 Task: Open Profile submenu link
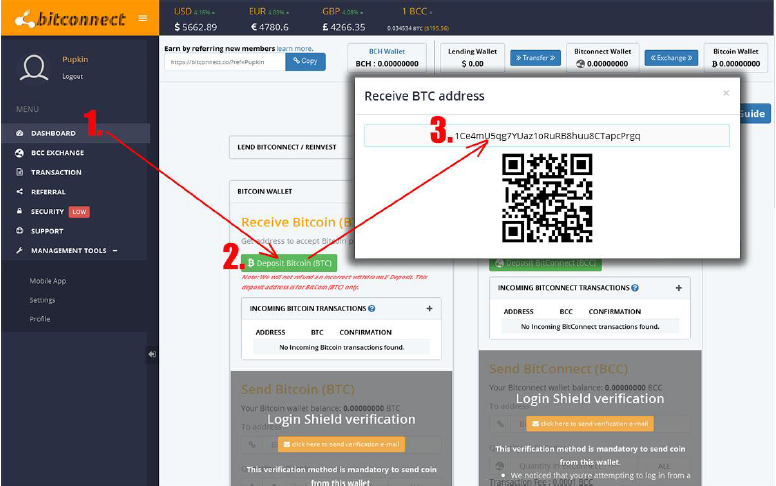pyautogui.click(x=40, y=319)
